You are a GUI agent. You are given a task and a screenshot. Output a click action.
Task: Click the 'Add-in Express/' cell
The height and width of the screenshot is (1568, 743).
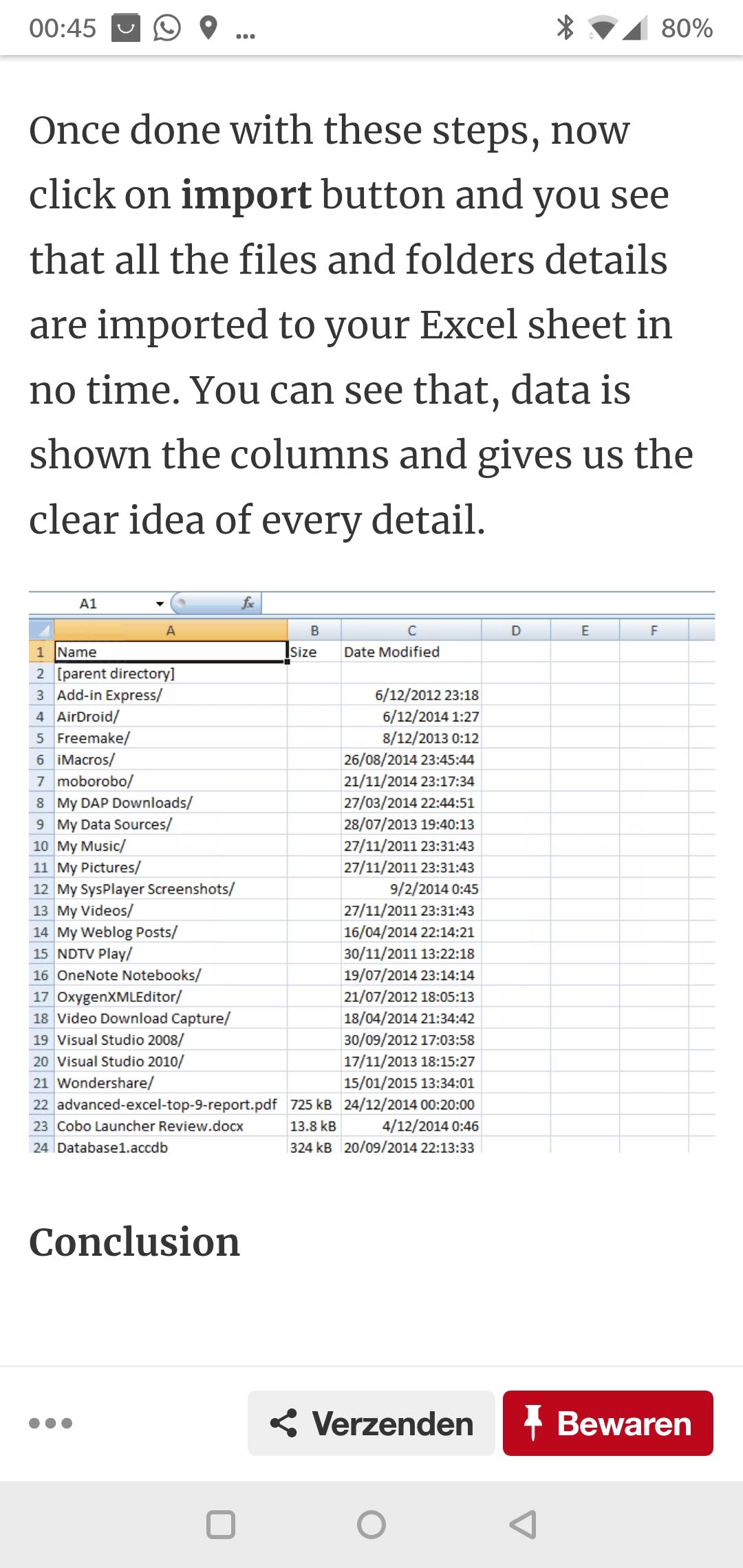(x=171, y=695)
